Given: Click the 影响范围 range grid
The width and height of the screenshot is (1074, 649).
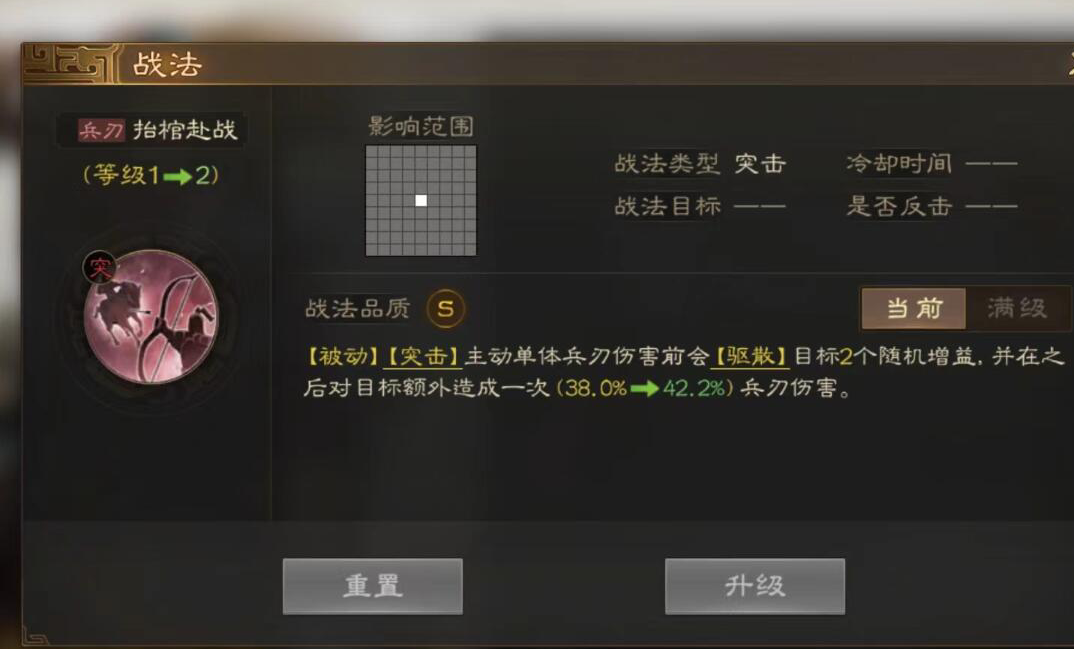Looking at the screenshot, I should (421, 201).
